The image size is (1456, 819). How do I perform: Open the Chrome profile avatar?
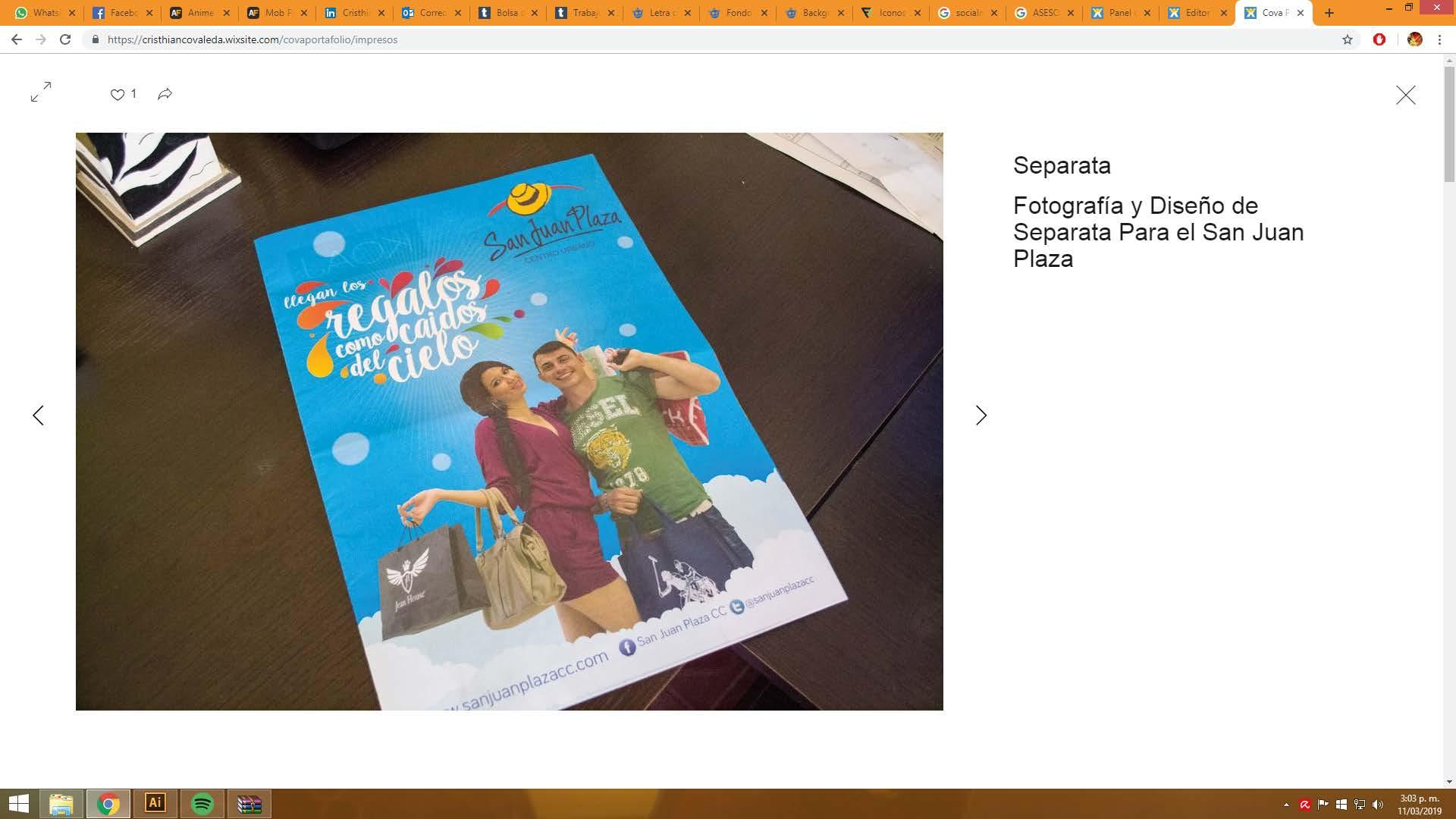point(1414,39)
